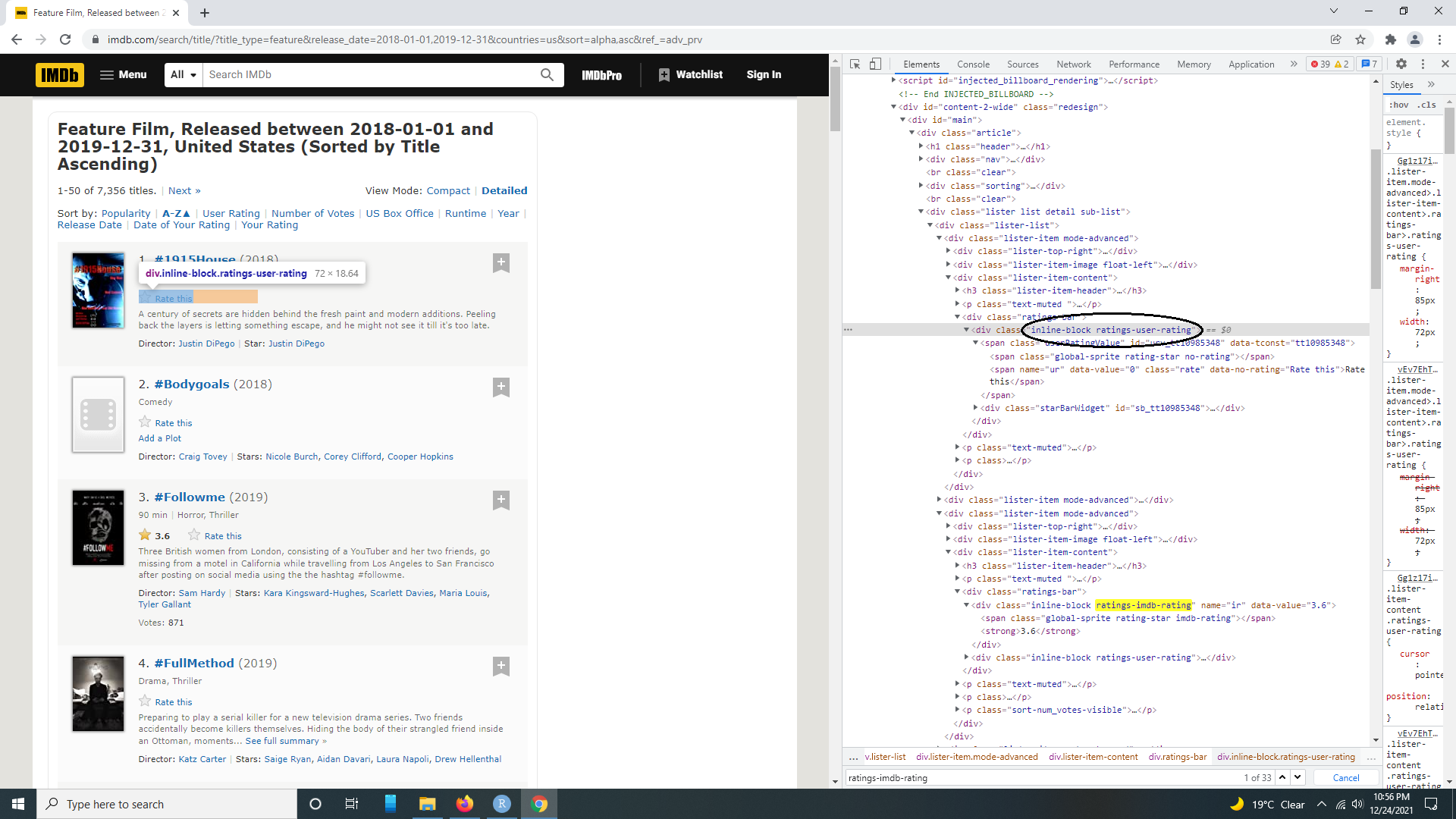Go to Next page of titles
The image size is (1456, 819).
[x=184, y=191]
